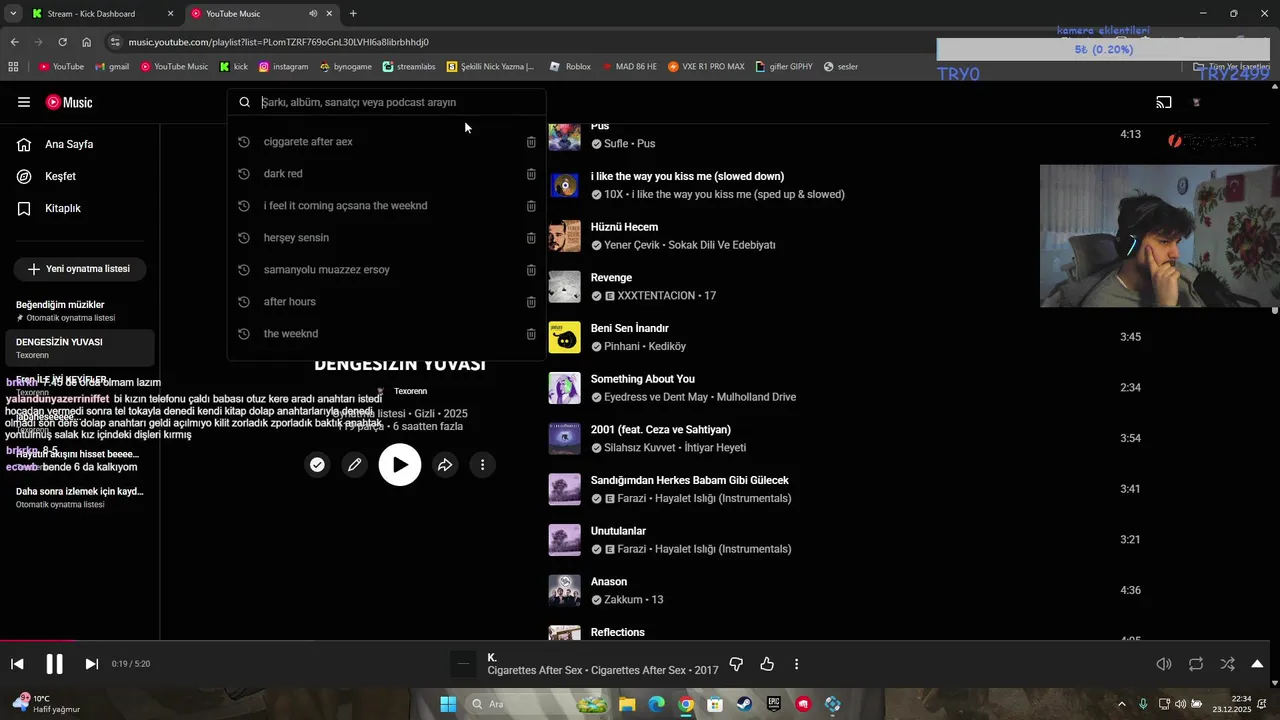
Task: Like the current song K.
Action: tap(767, 664)
